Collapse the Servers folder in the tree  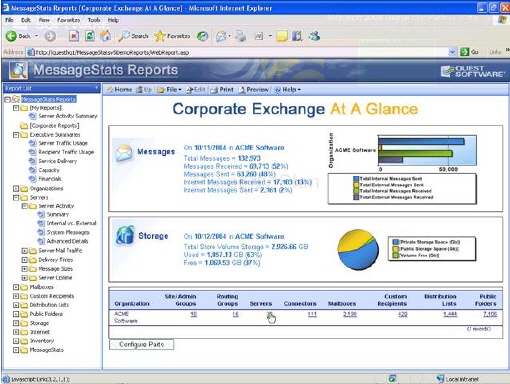click(x=16, y=197)
